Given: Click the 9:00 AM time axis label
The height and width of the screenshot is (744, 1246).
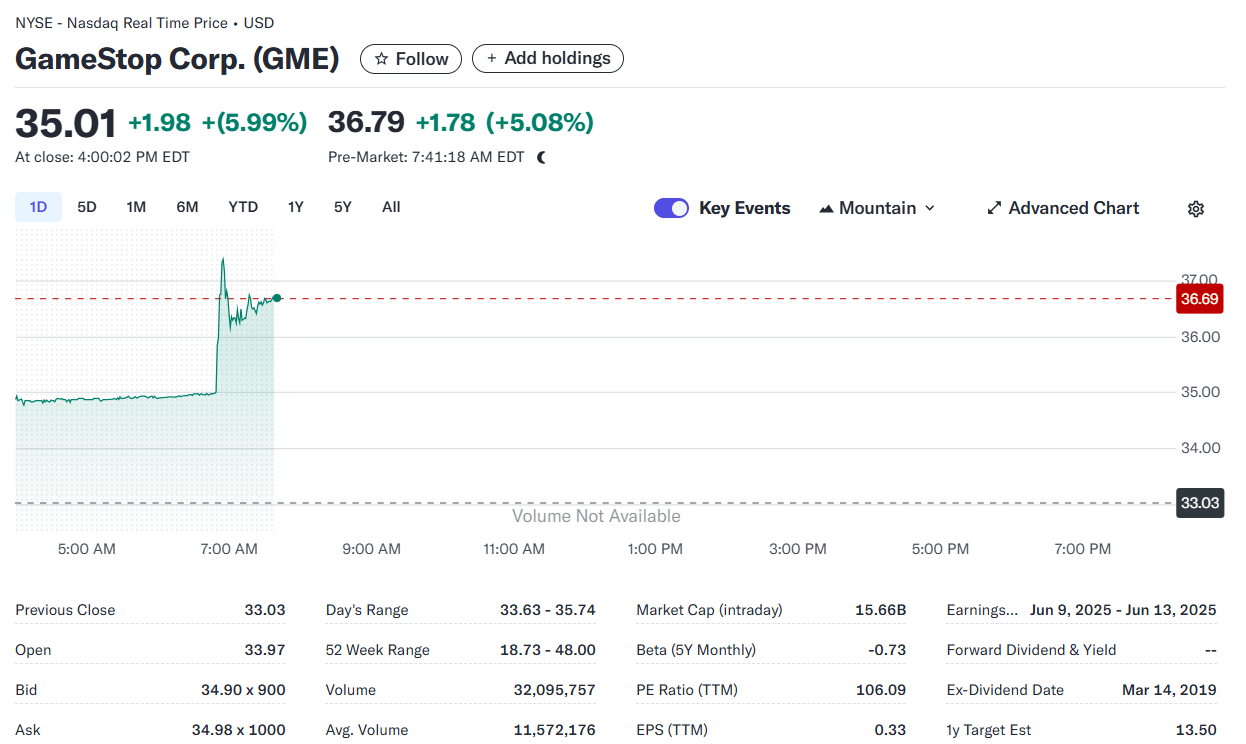Looking at the screenshot, I should 371,549.
